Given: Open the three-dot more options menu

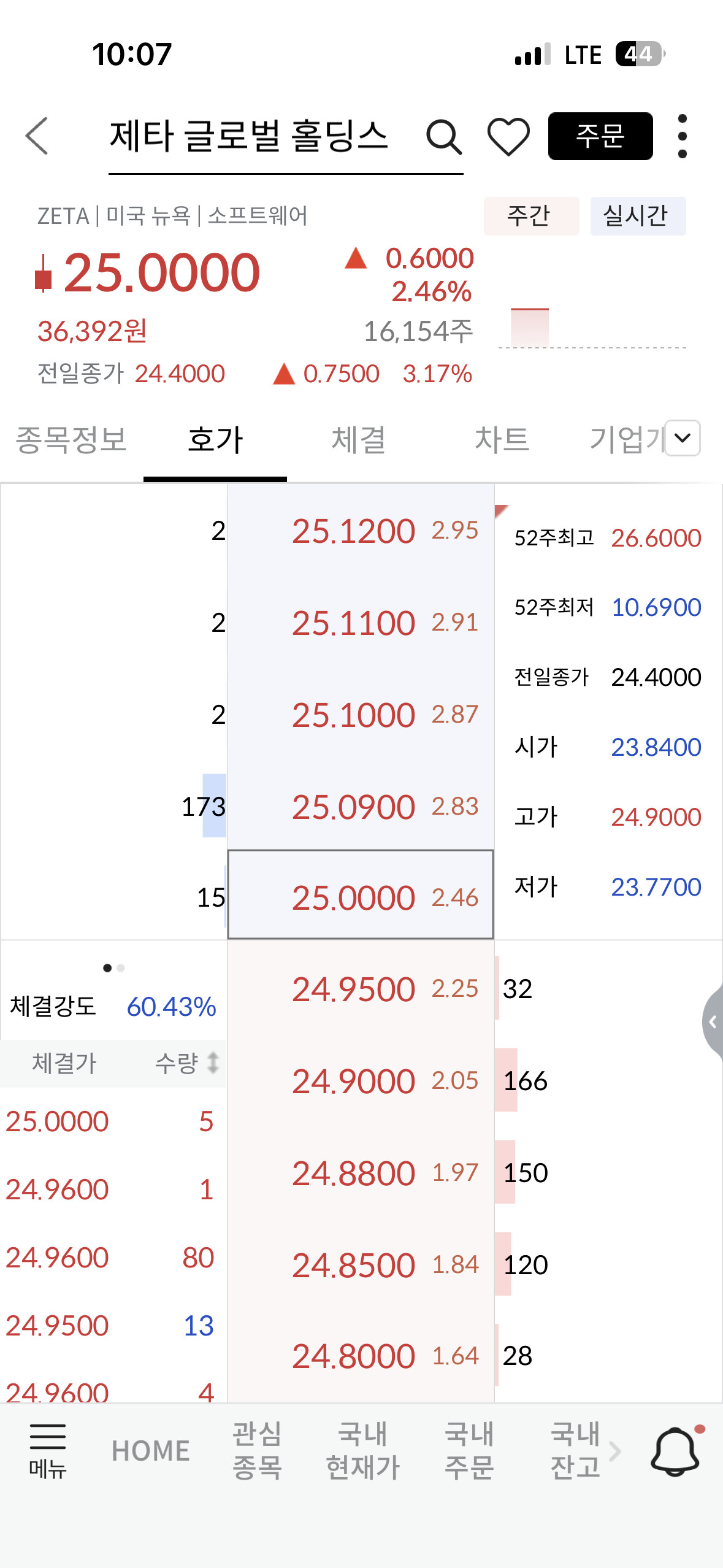Looking at the screenshot, I should pos(682,136).
